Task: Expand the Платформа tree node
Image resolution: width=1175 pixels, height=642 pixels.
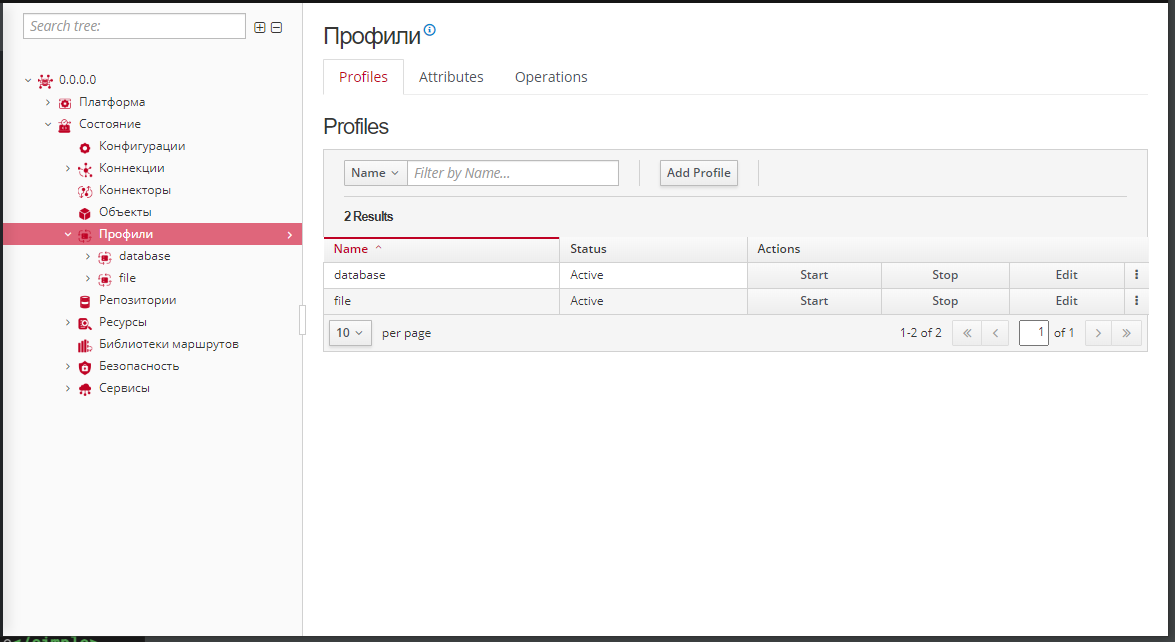Action: (48, 102)
